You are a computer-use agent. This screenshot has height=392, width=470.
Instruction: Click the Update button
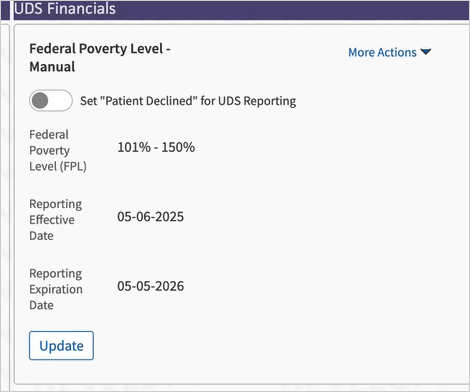[x=61, y=346]
